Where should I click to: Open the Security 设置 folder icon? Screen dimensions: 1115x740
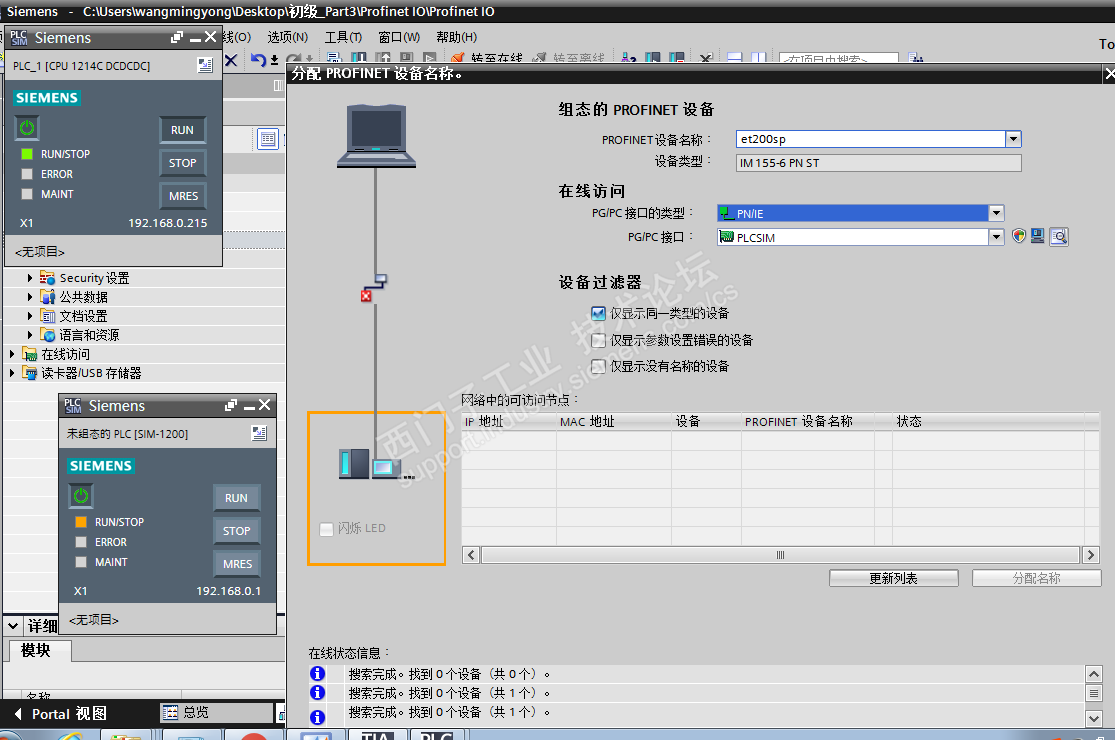pyautogui.click(x=48, y=277)
